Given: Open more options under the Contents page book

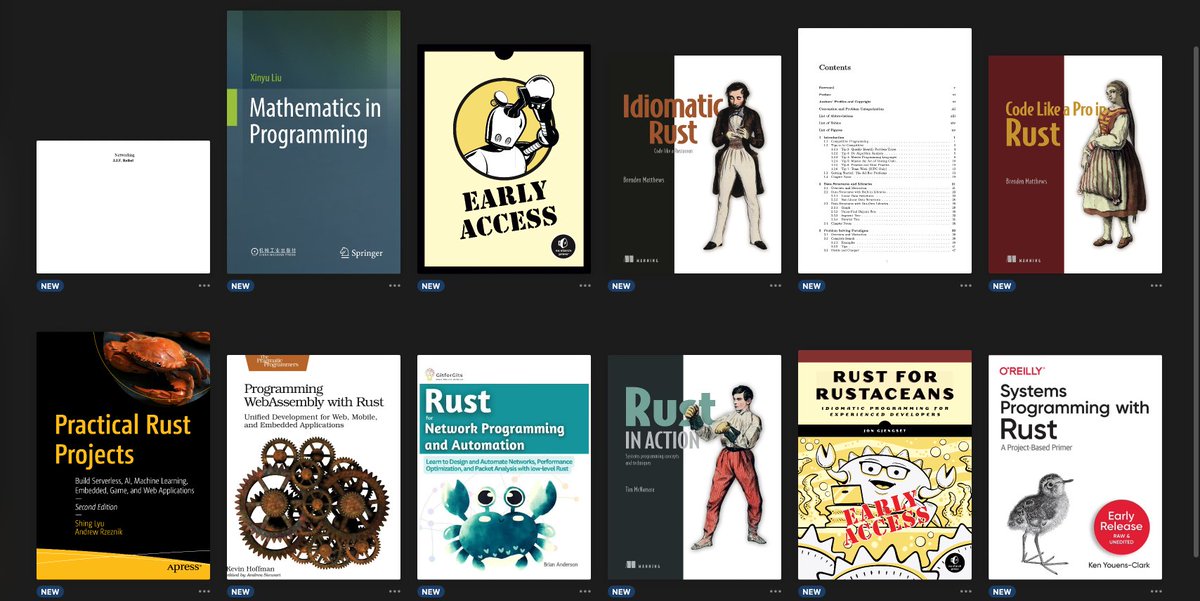Looking at the screenshot, I should click(965, 286).
